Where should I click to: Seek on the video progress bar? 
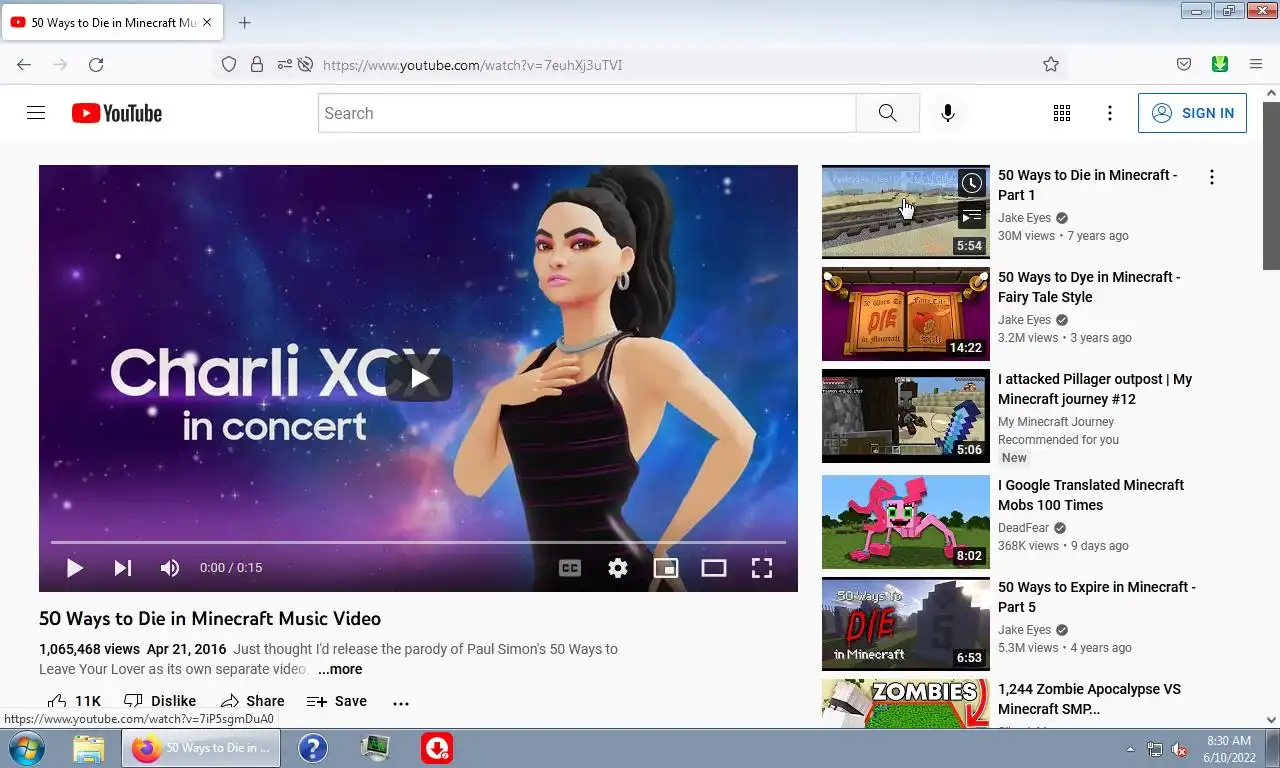pyautogui.click(x=418, y=542)
